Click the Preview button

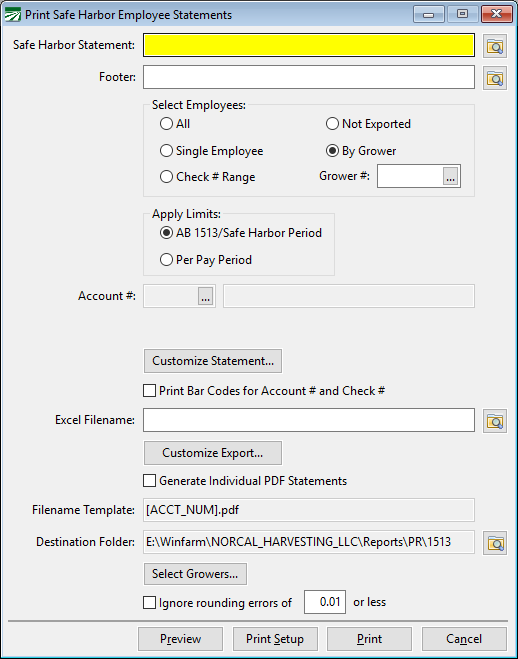coord(180,639)
